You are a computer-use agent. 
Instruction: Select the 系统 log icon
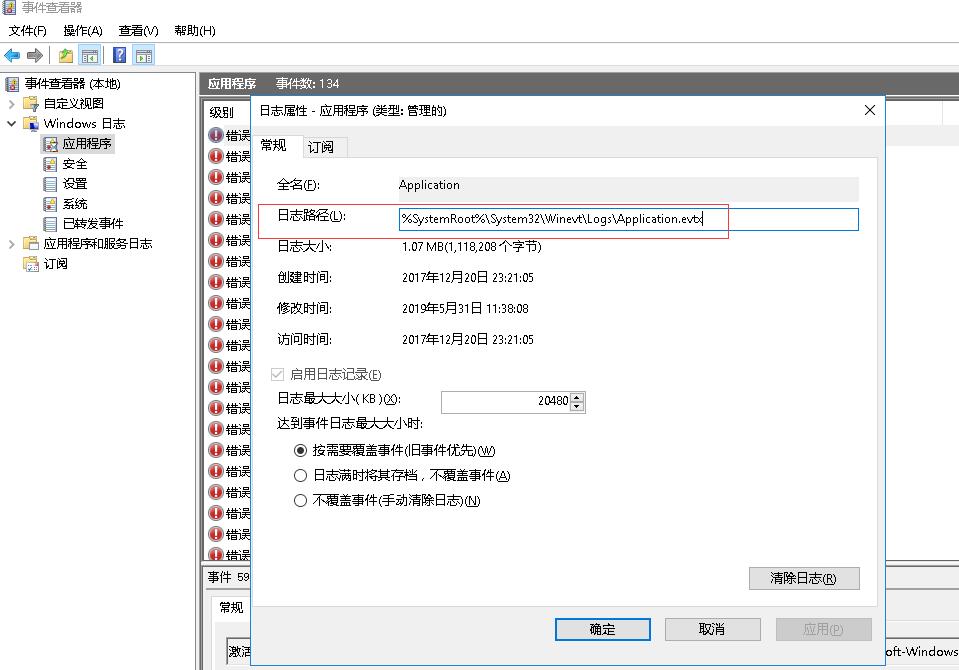[x=50, y=204]
